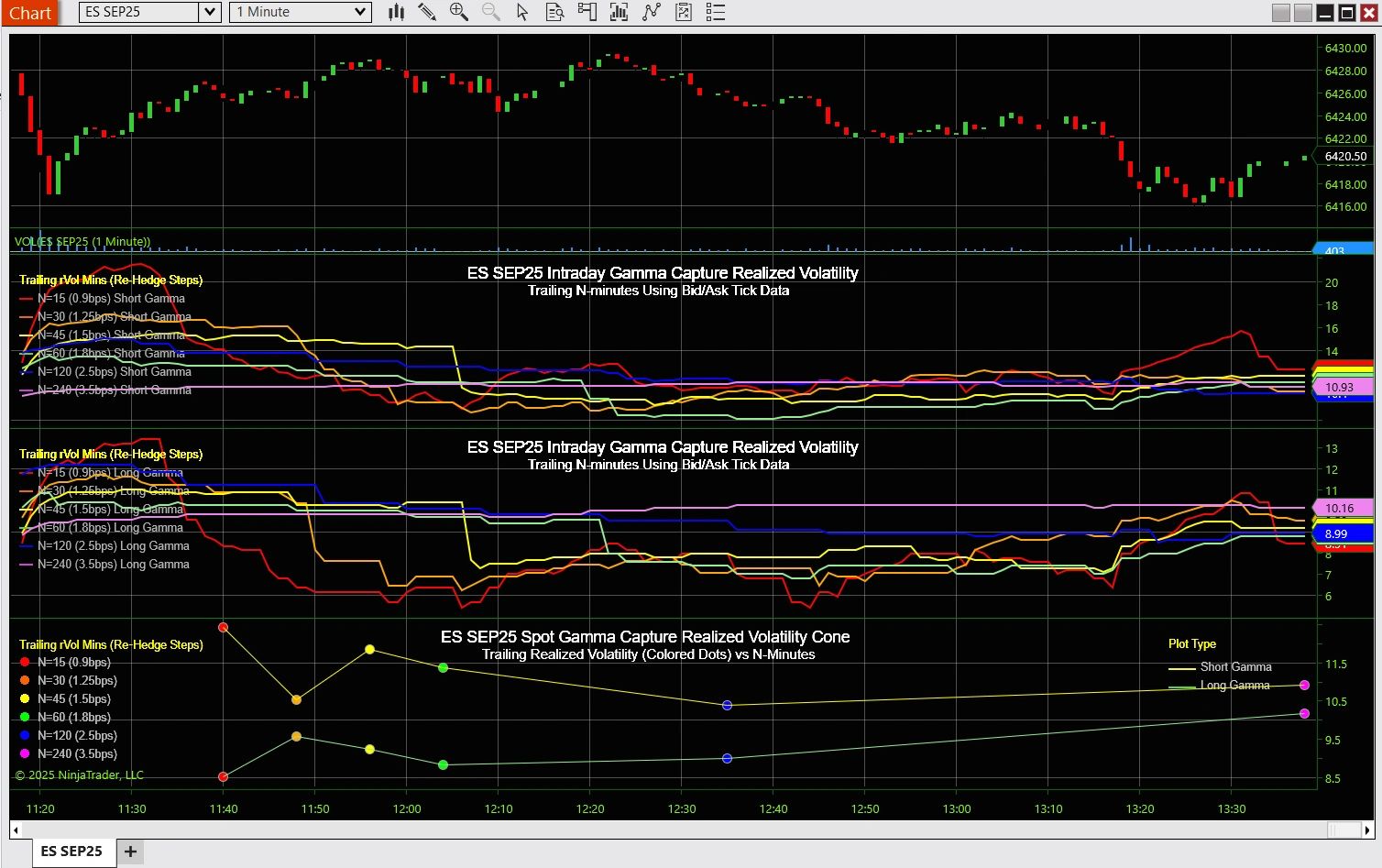The width and height of the screenshot is (1382, 868).
Task: Click the volume 403 marker
Action: coord(1342,249)
